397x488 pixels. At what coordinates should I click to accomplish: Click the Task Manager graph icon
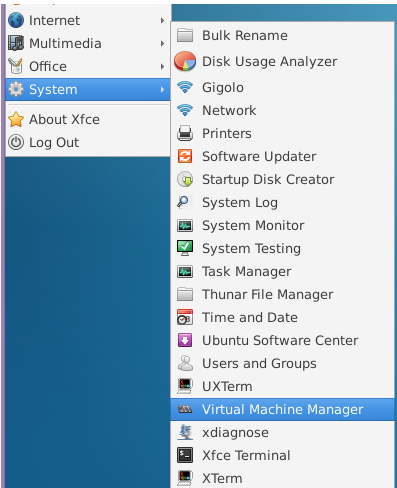(x=185, y=271)
